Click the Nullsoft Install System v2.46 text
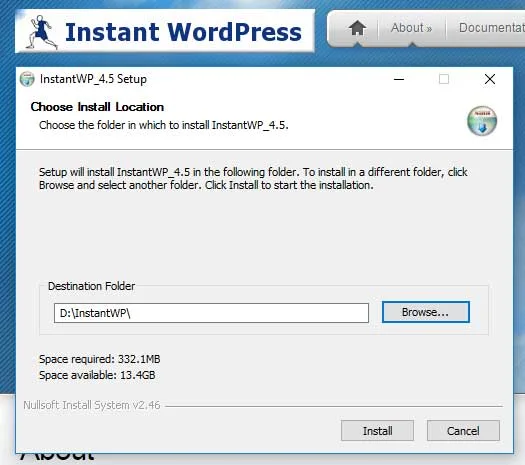 91,405
